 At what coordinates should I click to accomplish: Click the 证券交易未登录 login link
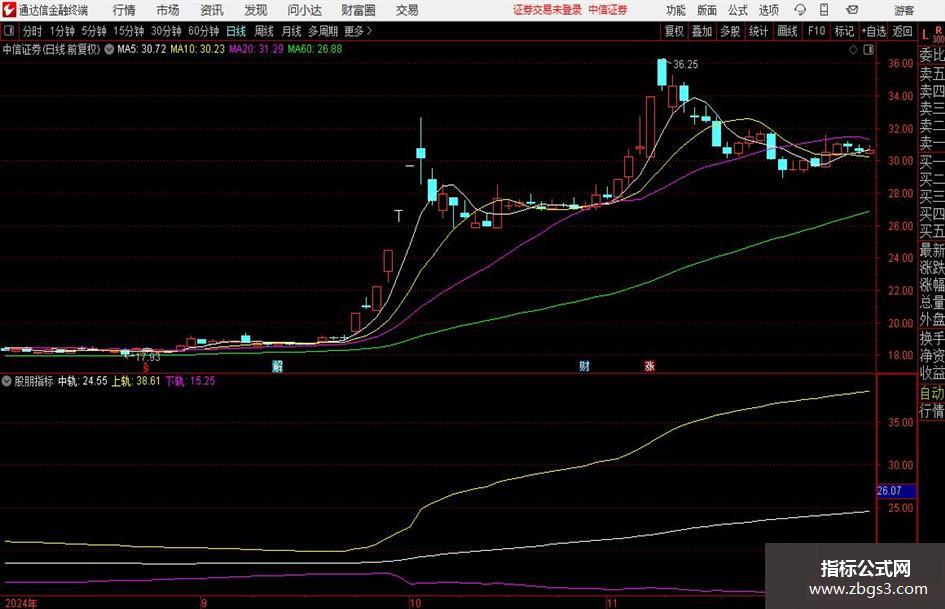tap(547, 10)
